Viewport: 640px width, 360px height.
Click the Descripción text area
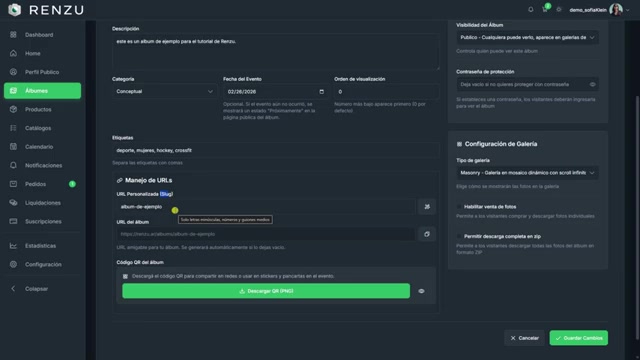[x=276, y=52]
